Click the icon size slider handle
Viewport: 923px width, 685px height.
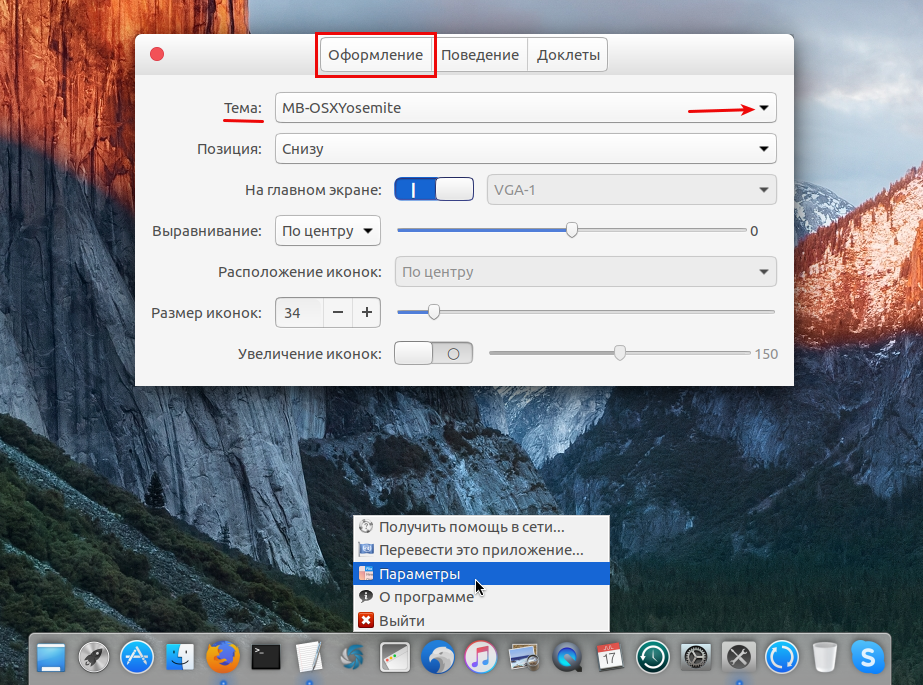coord(434,312)
